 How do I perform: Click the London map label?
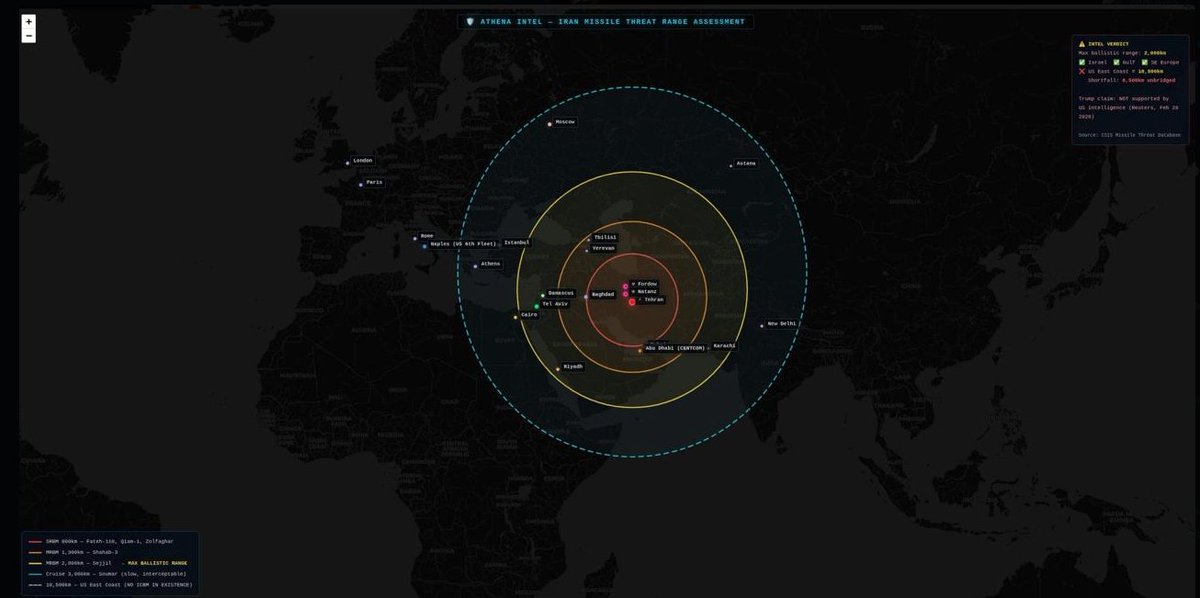363,160
